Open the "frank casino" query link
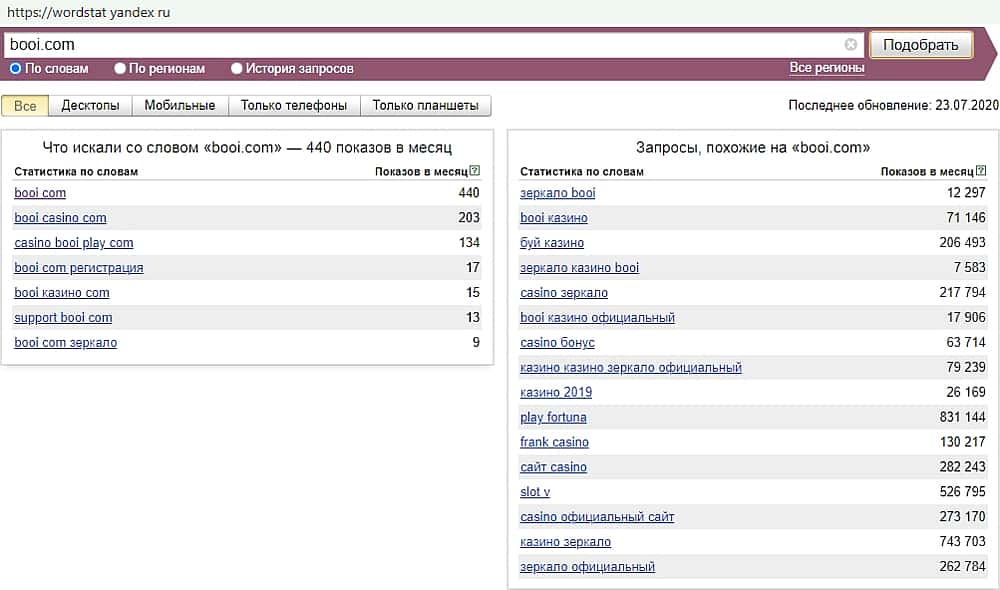The height and width of the screenshot is (590, 1000). coord(554,443)
